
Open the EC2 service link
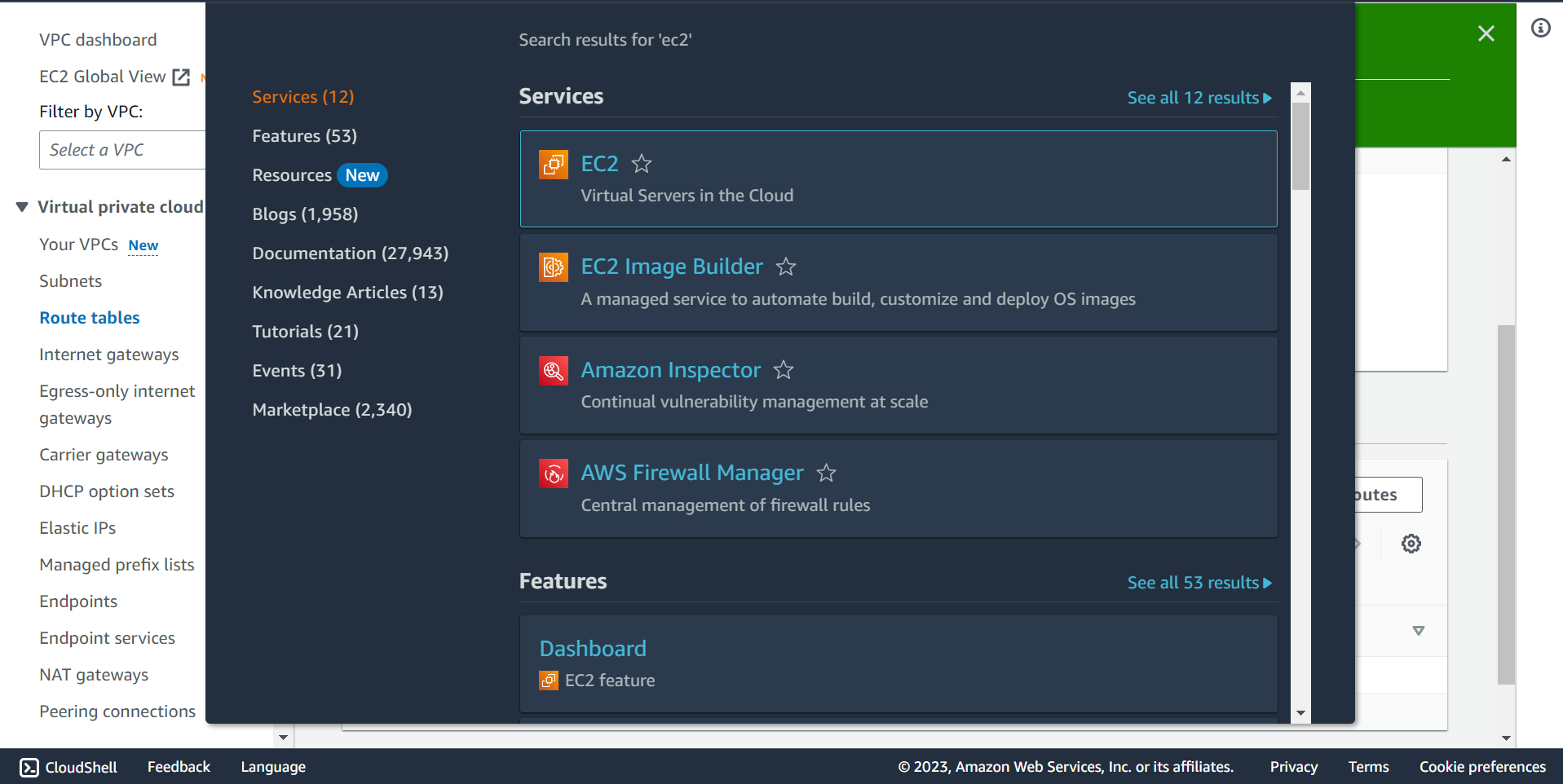(x=600, y=164)
